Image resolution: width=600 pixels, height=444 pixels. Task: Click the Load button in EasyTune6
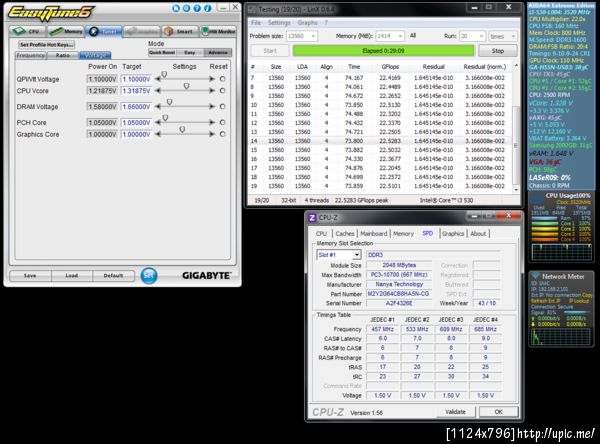click(72, 276)
